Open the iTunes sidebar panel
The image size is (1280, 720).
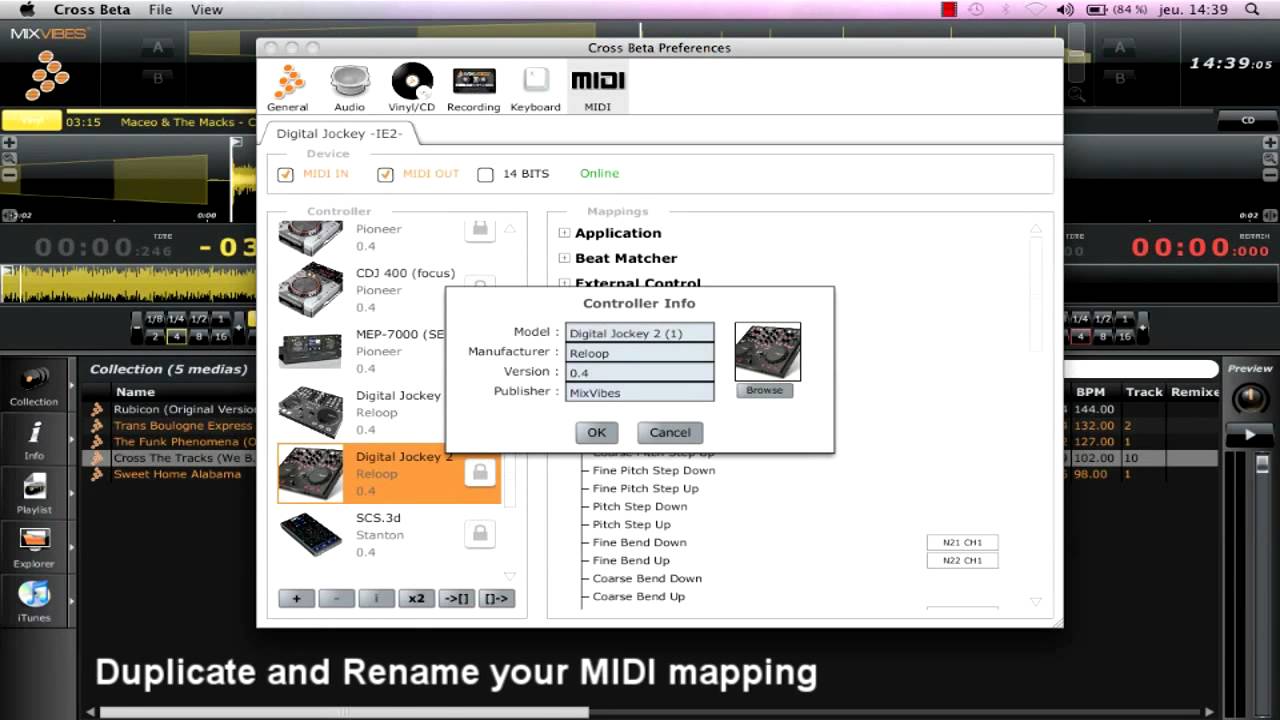(34, 601)
